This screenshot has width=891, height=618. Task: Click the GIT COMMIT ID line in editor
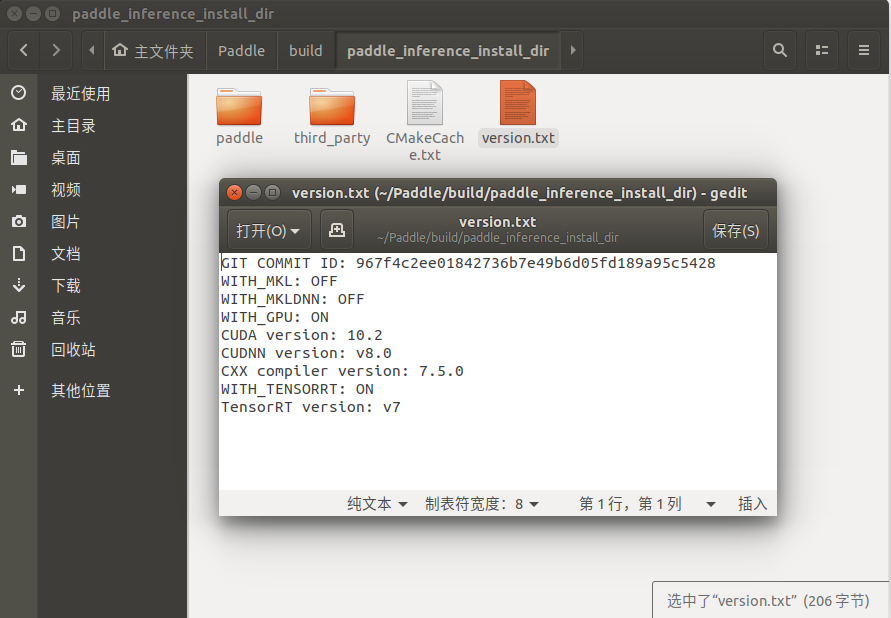(x=468, y=263)
